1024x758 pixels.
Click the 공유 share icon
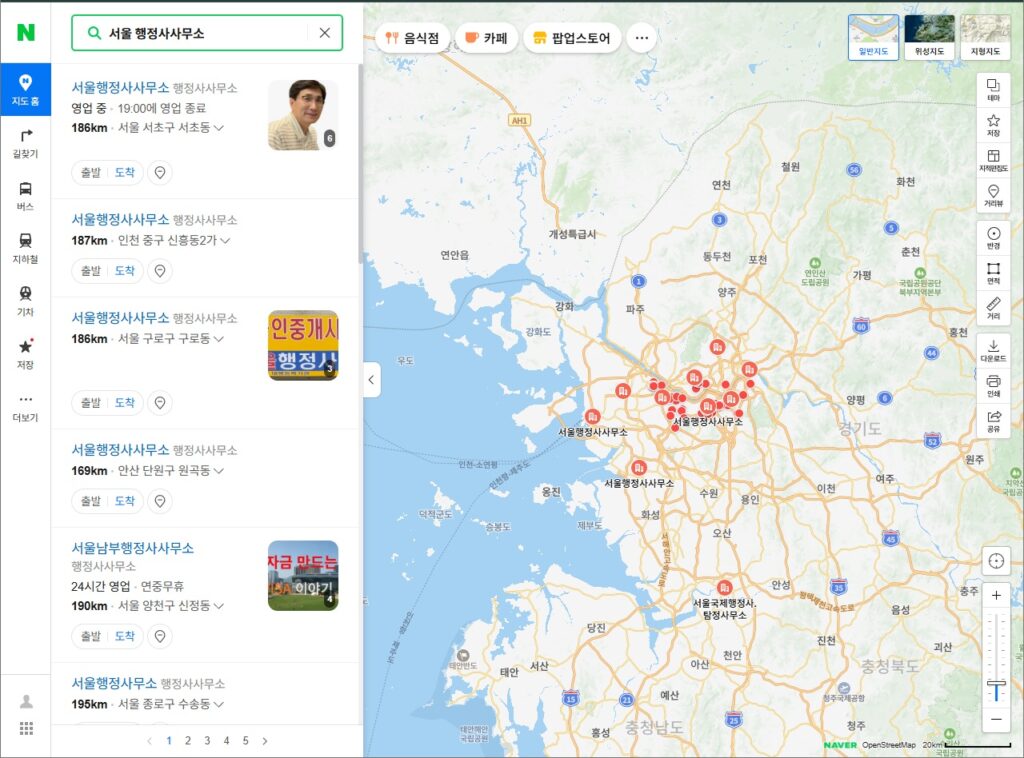pos(993,421)
